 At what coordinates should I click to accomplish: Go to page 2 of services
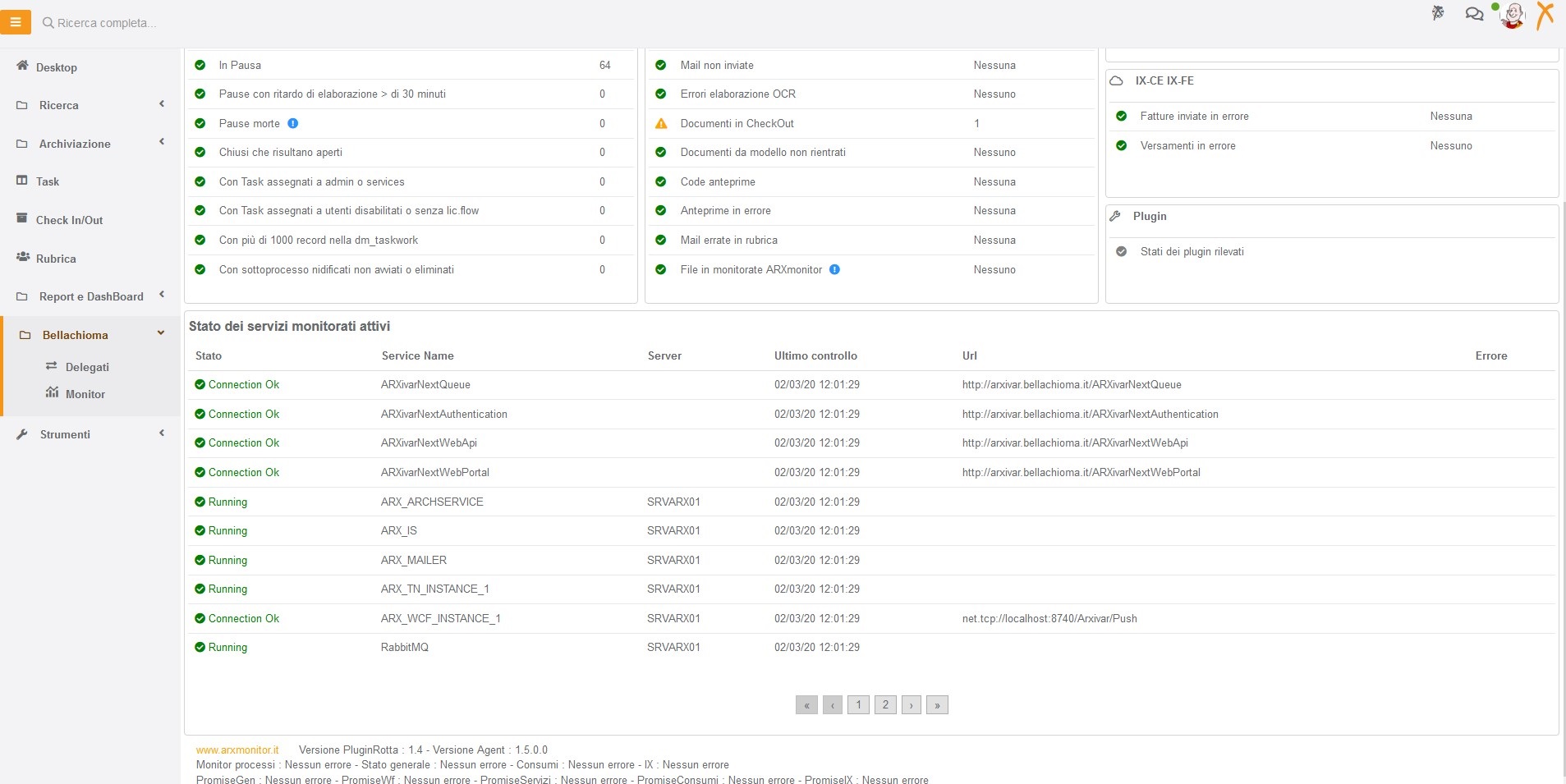885,704
